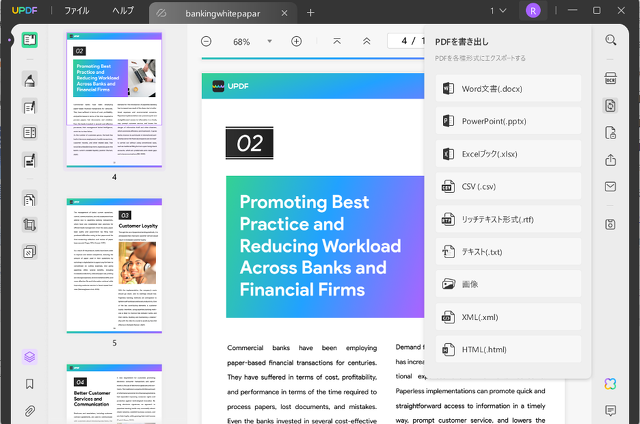This screenshot has height=424, width=640.
Task: Select the Crop Pages tool
Action: [x=29, y=225]
